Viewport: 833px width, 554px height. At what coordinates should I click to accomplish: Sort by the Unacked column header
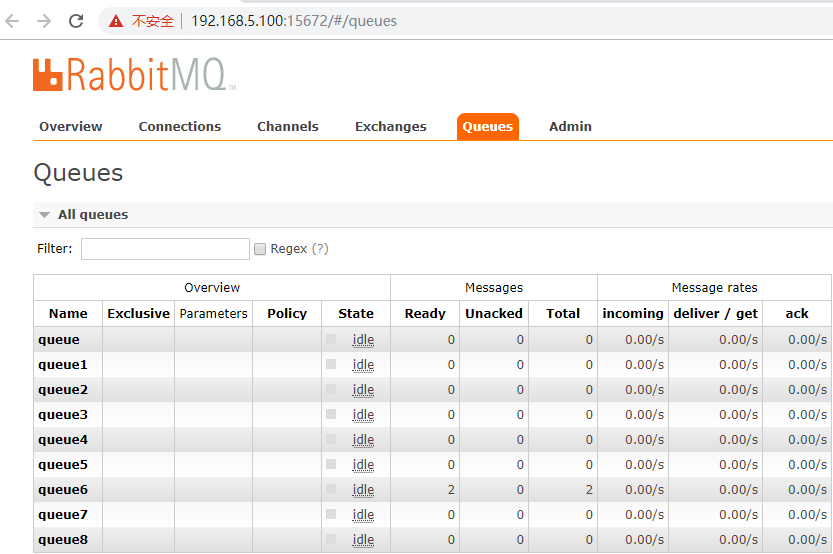click(494, 313)
